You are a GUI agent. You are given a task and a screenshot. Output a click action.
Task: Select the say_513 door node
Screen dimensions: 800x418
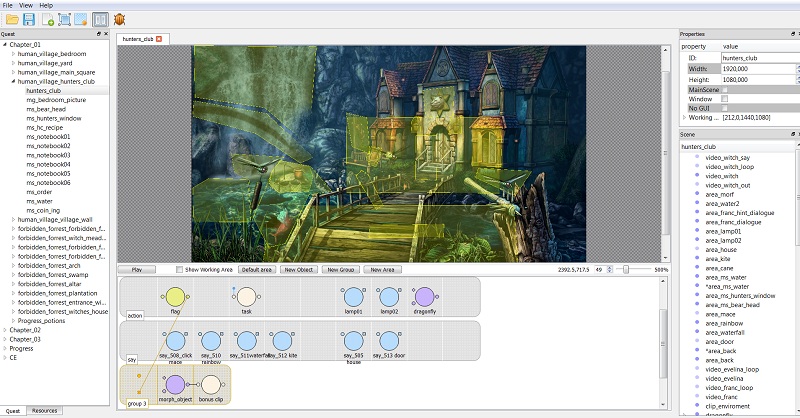tap(389, 341)
